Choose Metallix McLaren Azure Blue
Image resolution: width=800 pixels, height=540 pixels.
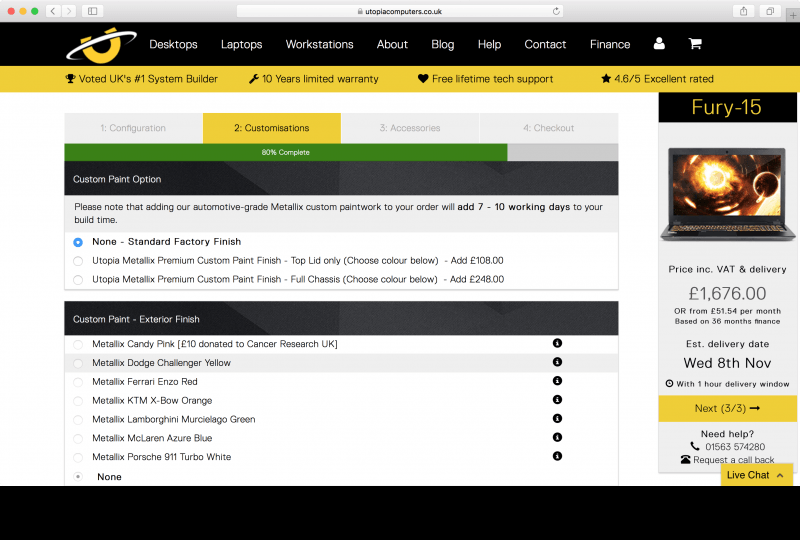coord(78,438)
